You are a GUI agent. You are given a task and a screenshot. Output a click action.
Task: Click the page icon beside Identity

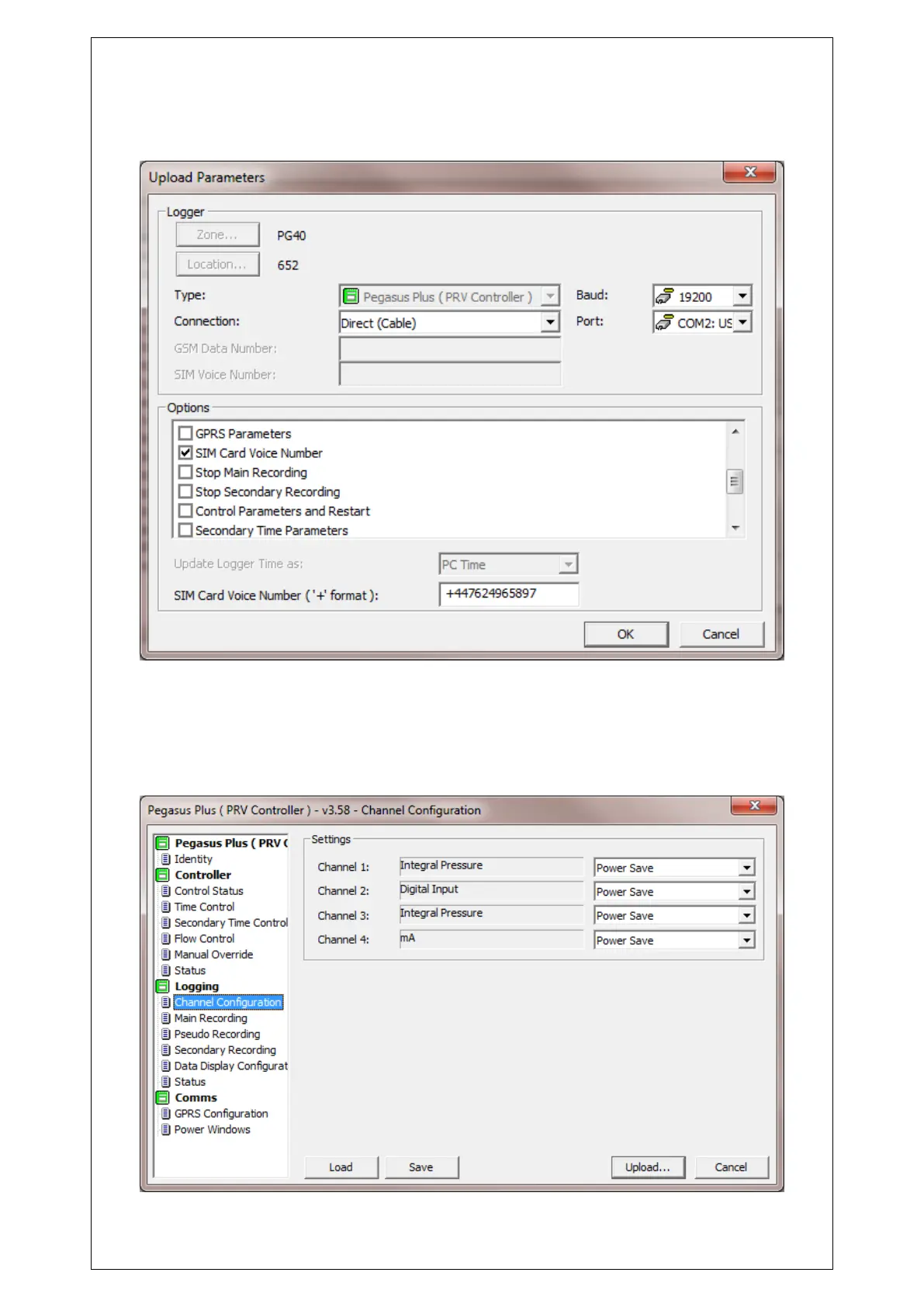(165, 859)
